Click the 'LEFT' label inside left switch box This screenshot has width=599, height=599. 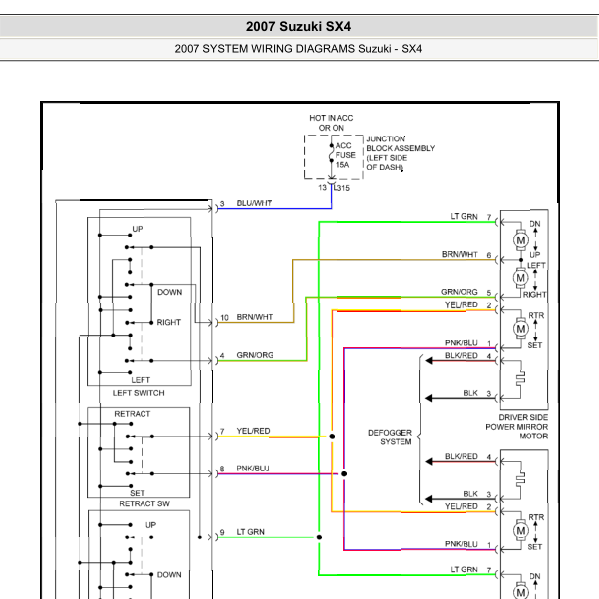(141, 380)
